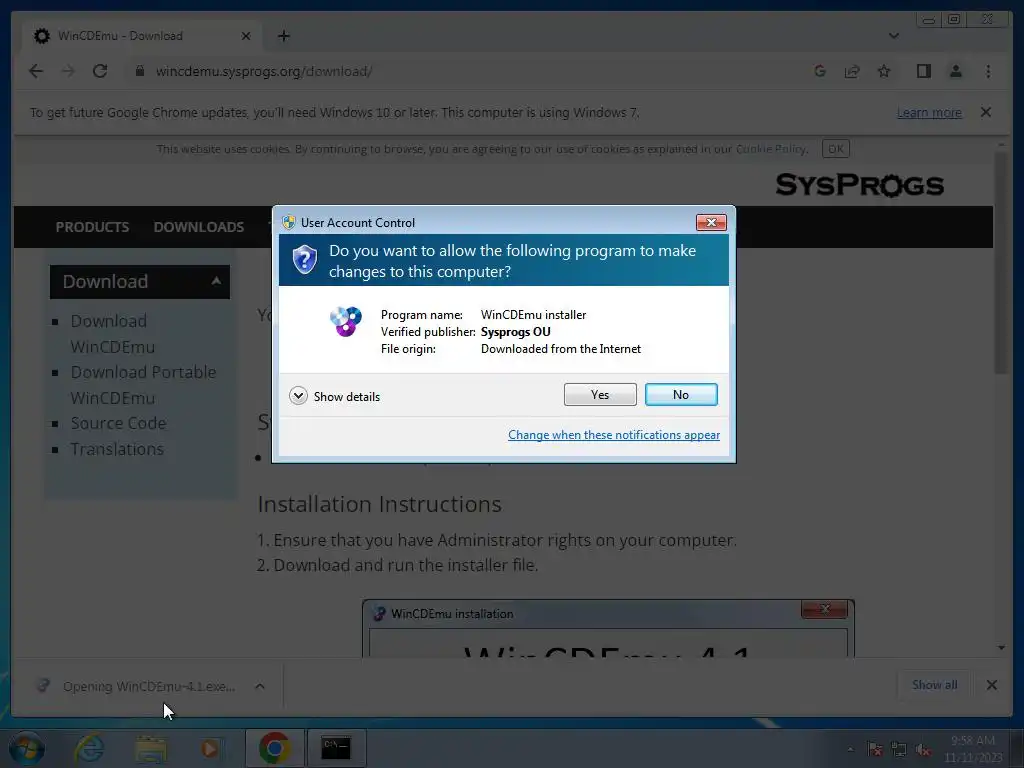Open Windows Media Player from taskbar
This screenshot has height=768, width=1024.
coord(210,748)
